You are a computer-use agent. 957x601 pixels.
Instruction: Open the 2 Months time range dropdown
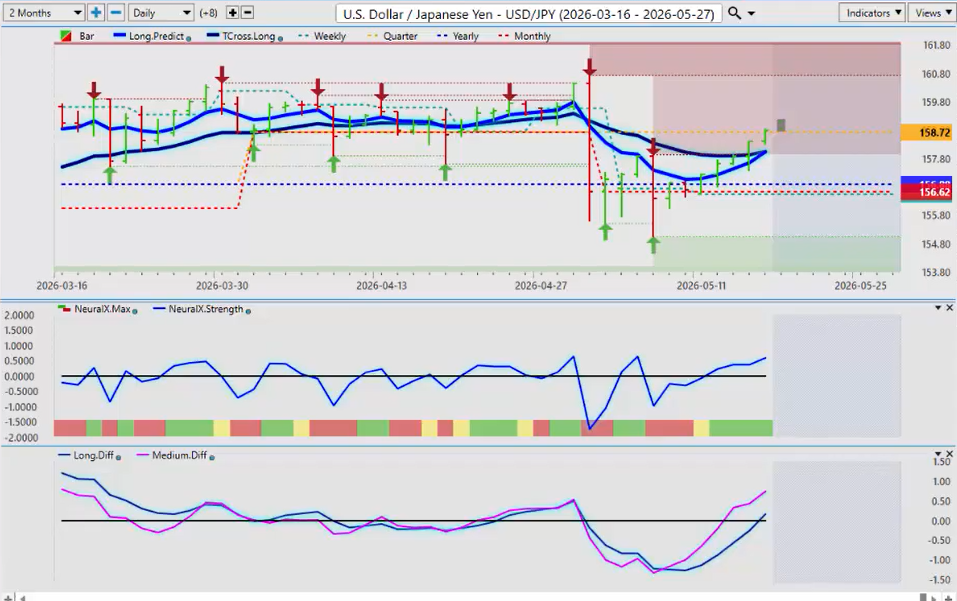coord(43,12)
